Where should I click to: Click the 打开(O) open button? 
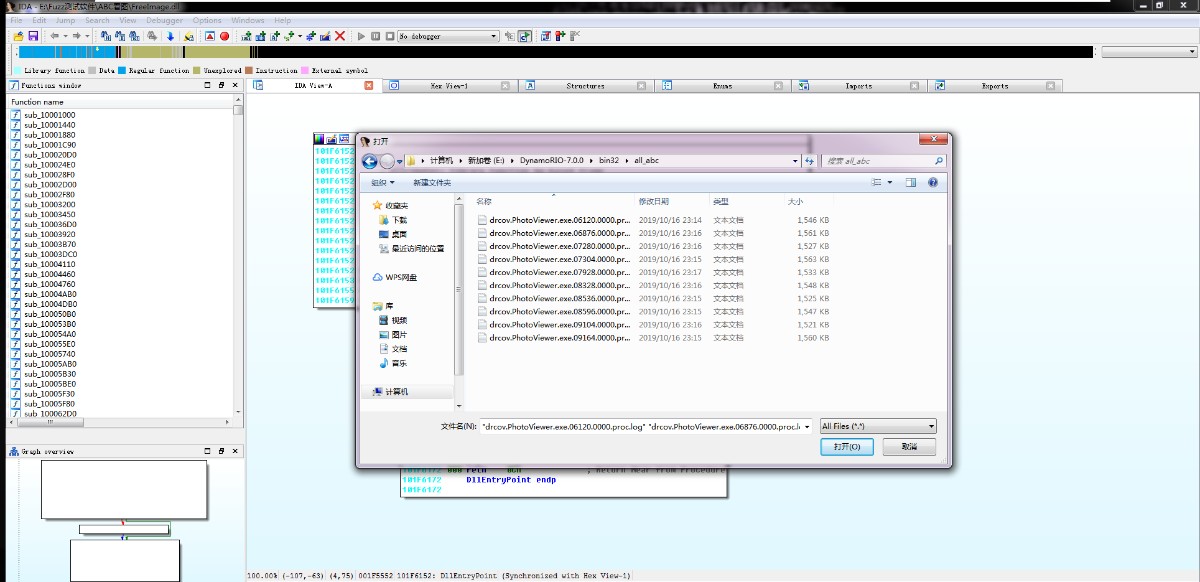pos(847,446)
